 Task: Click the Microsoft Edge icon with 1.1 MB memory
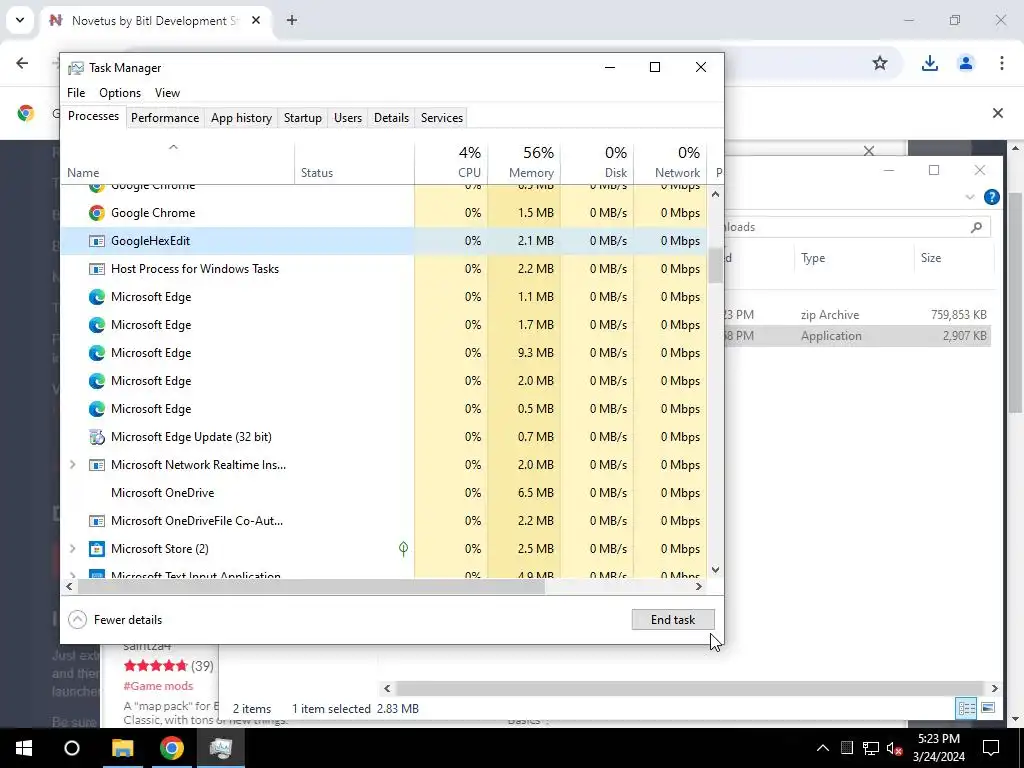[x=97, y=297]
